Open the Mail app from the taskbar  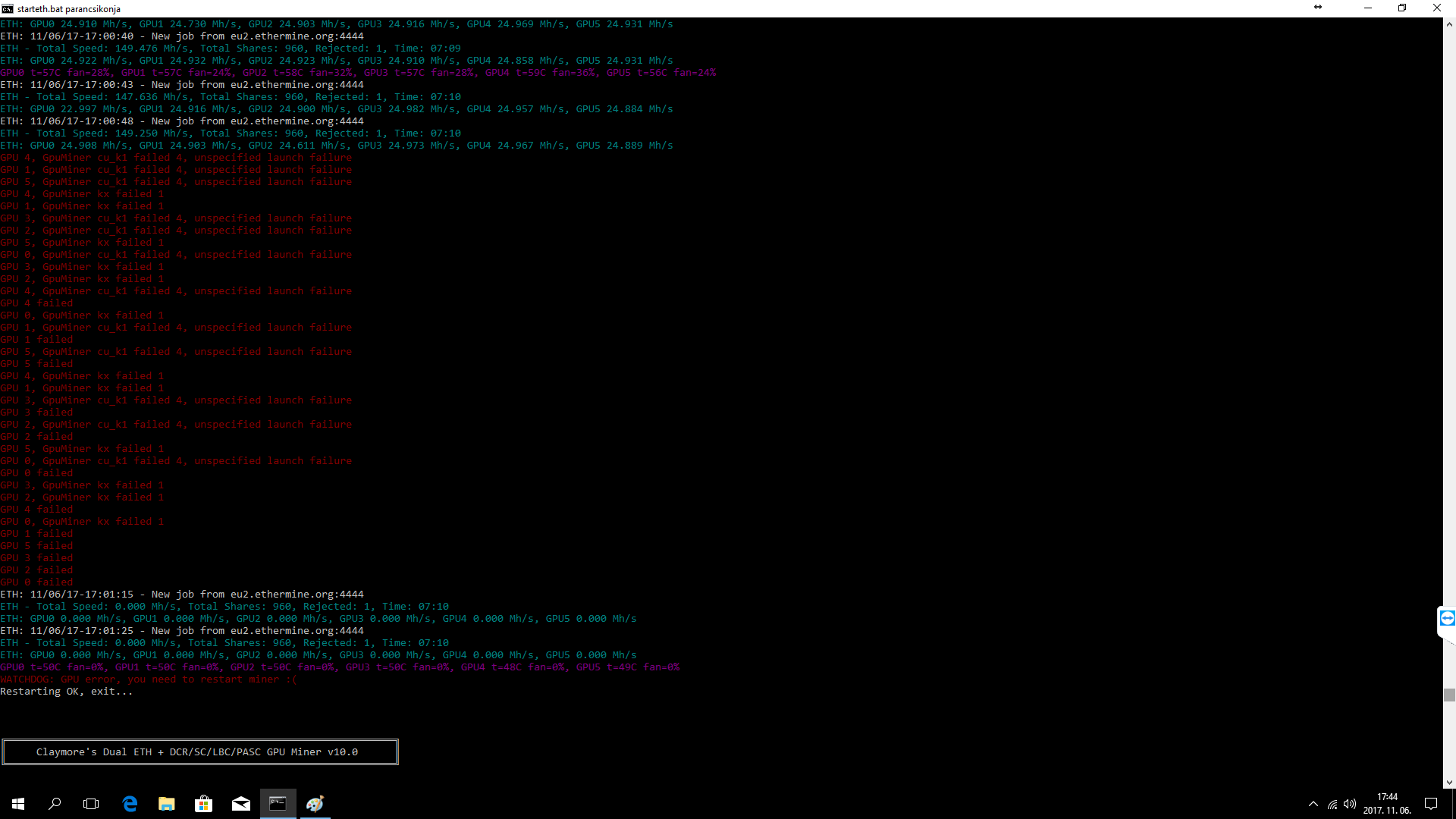click(240, 804)
